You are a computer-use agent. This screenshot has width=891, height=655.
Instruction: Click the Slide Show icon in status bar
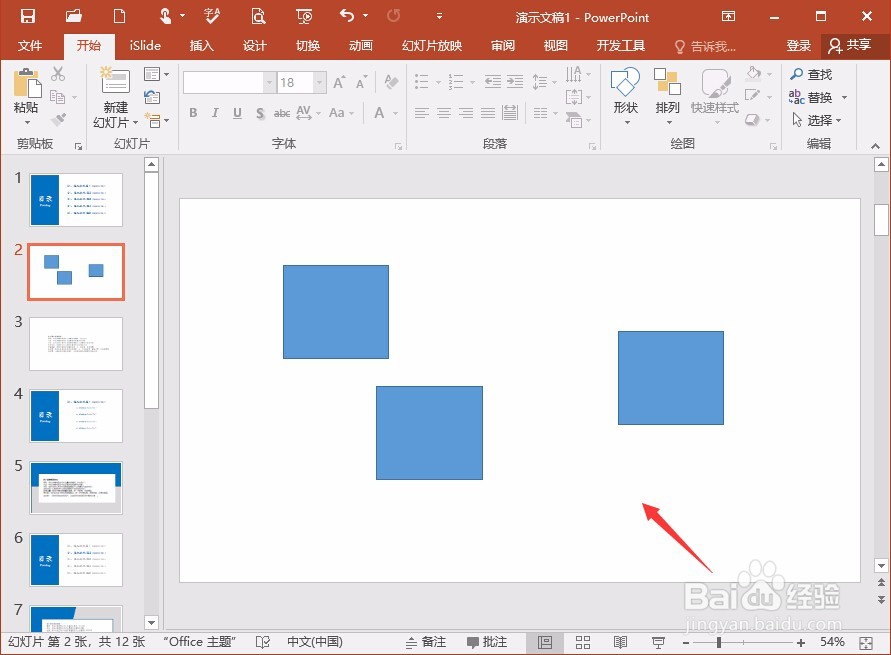coord(658,643)
